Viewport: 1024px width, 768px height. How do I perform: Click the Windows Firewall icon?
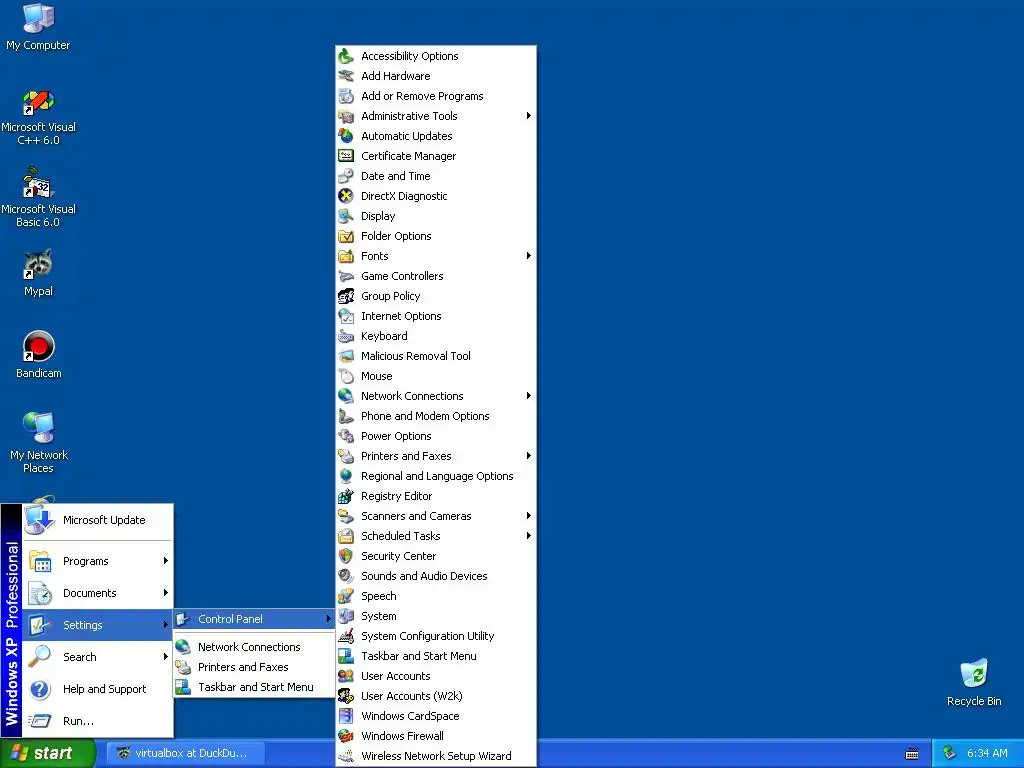[346, 736]
